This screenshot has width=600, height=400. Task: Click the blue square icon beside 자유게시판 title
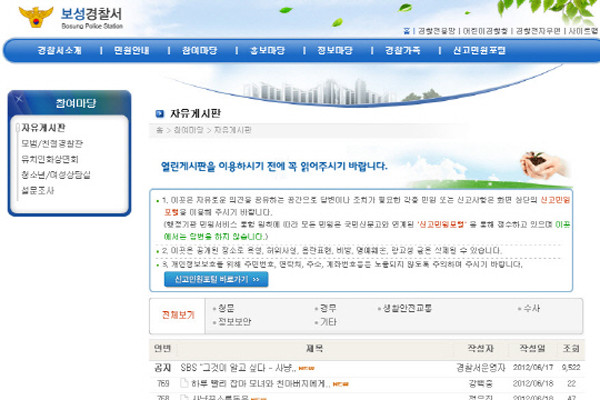160,114
